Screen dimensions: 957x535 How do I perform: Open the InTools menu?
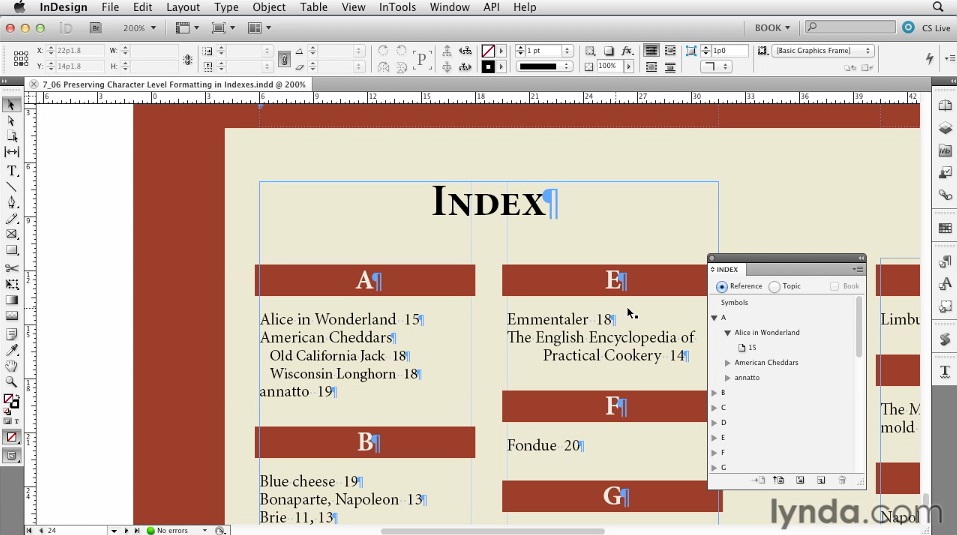tap(397, 7)
